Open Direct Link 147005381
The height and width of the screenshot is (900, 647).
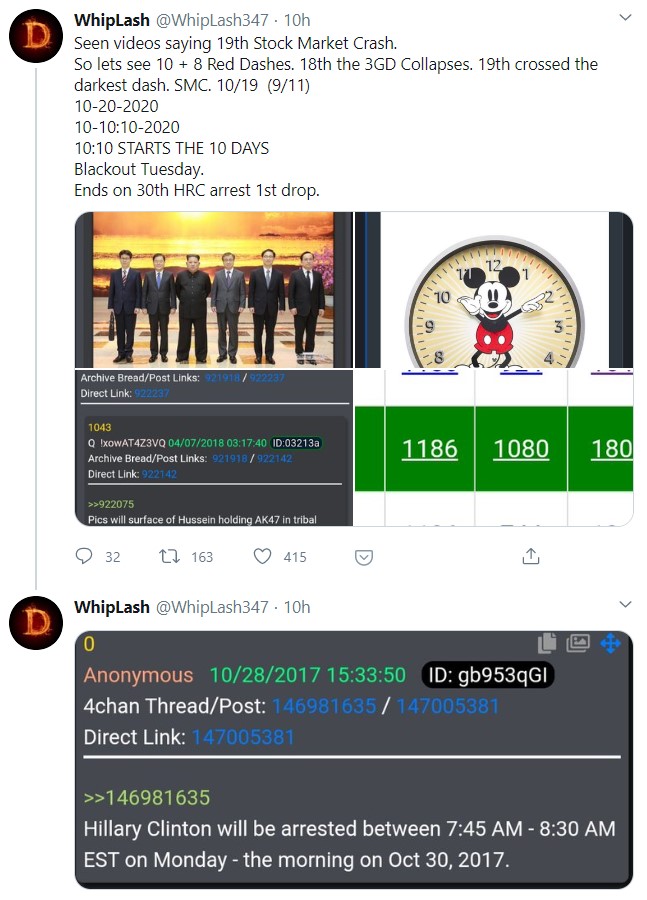(243, 737)
